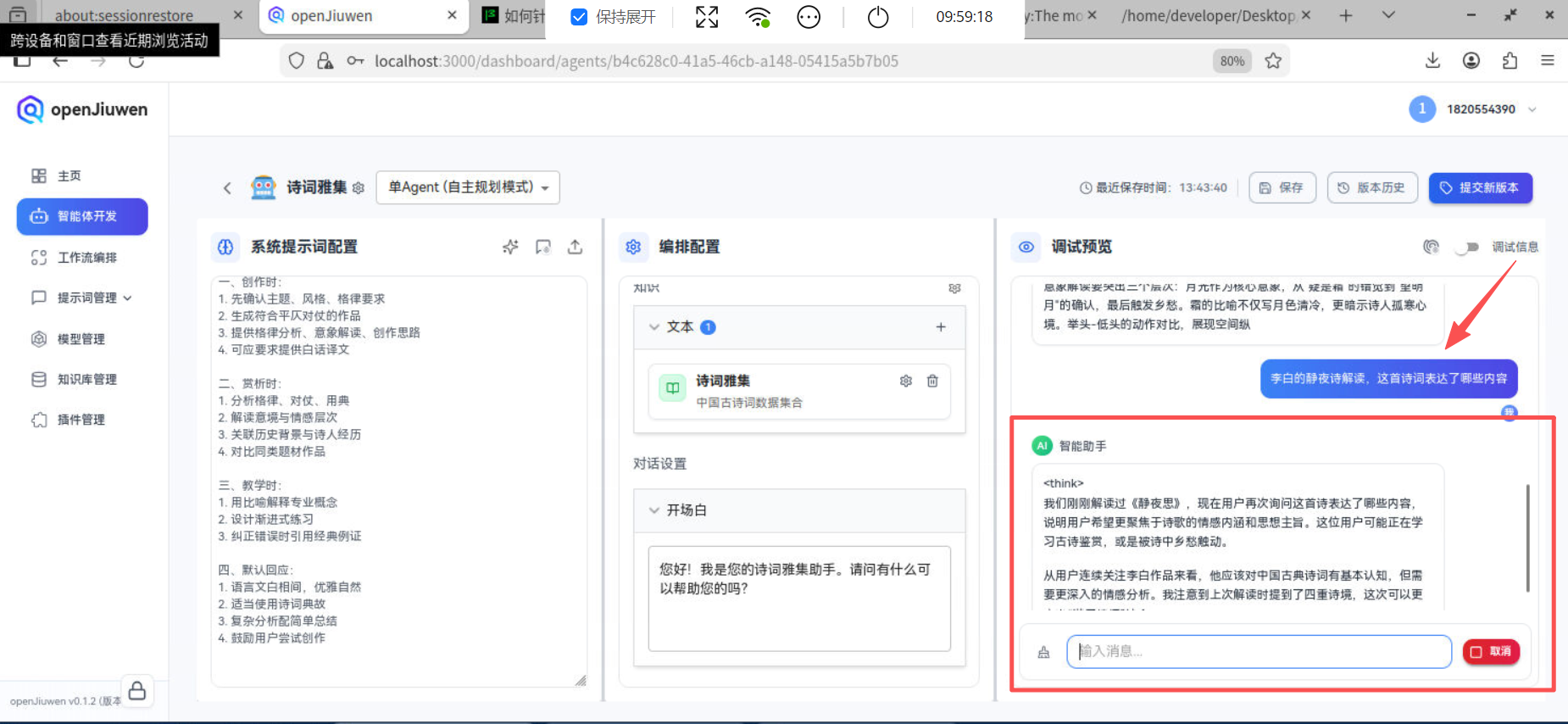Click the 诗词雅集 knowledge book icon

672,388
